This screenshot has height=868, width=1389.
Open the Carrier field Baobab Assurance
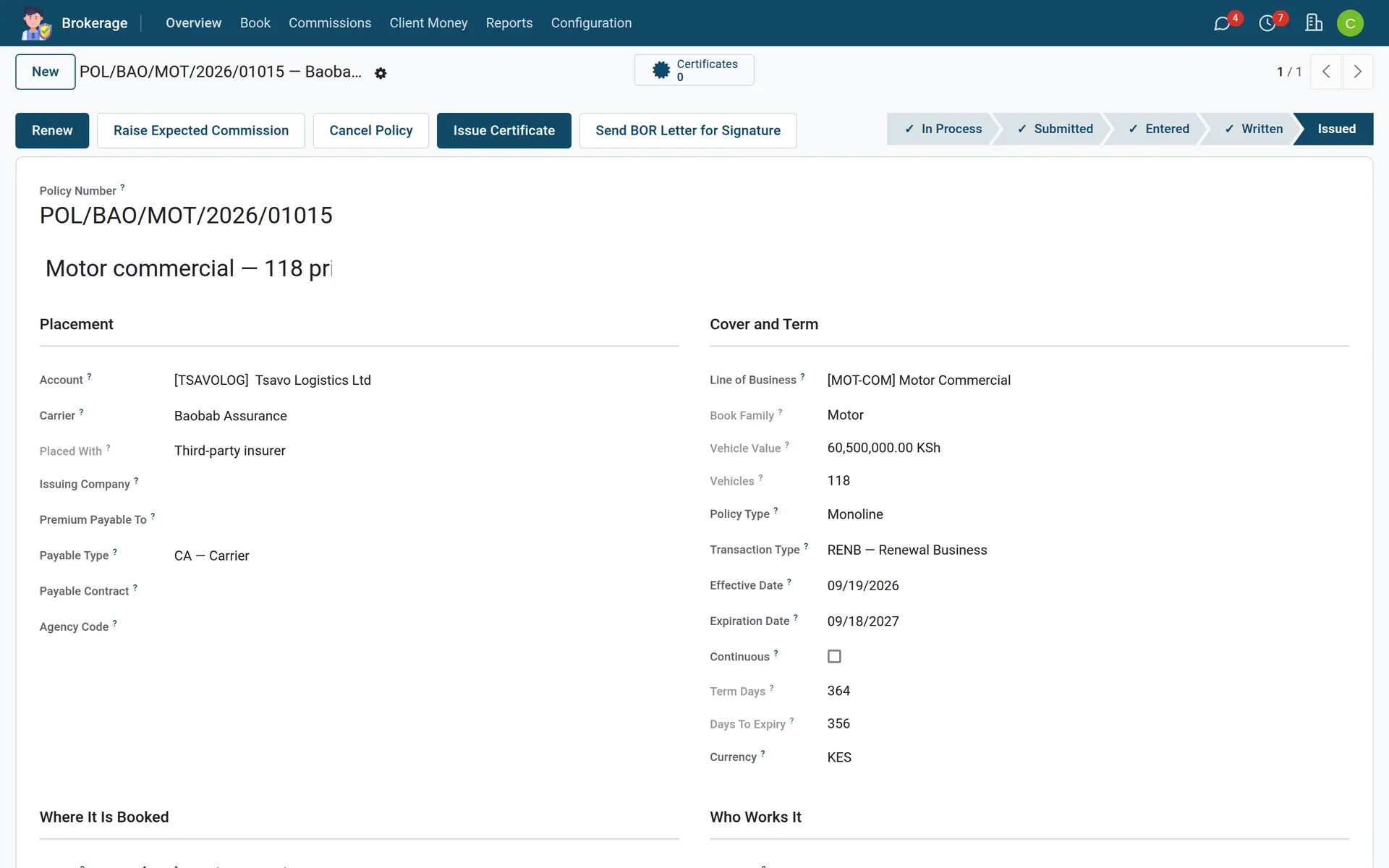pyautogui.click(x=425, y=416)
